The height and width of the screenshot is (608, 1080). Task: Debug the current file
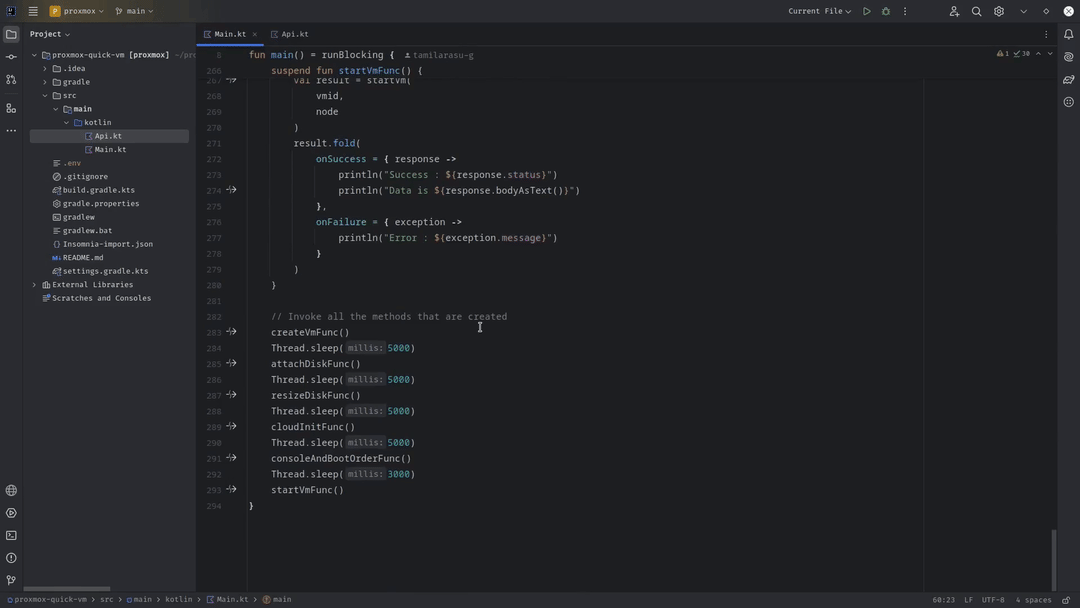pyautogui.click(x=886, y=11)
